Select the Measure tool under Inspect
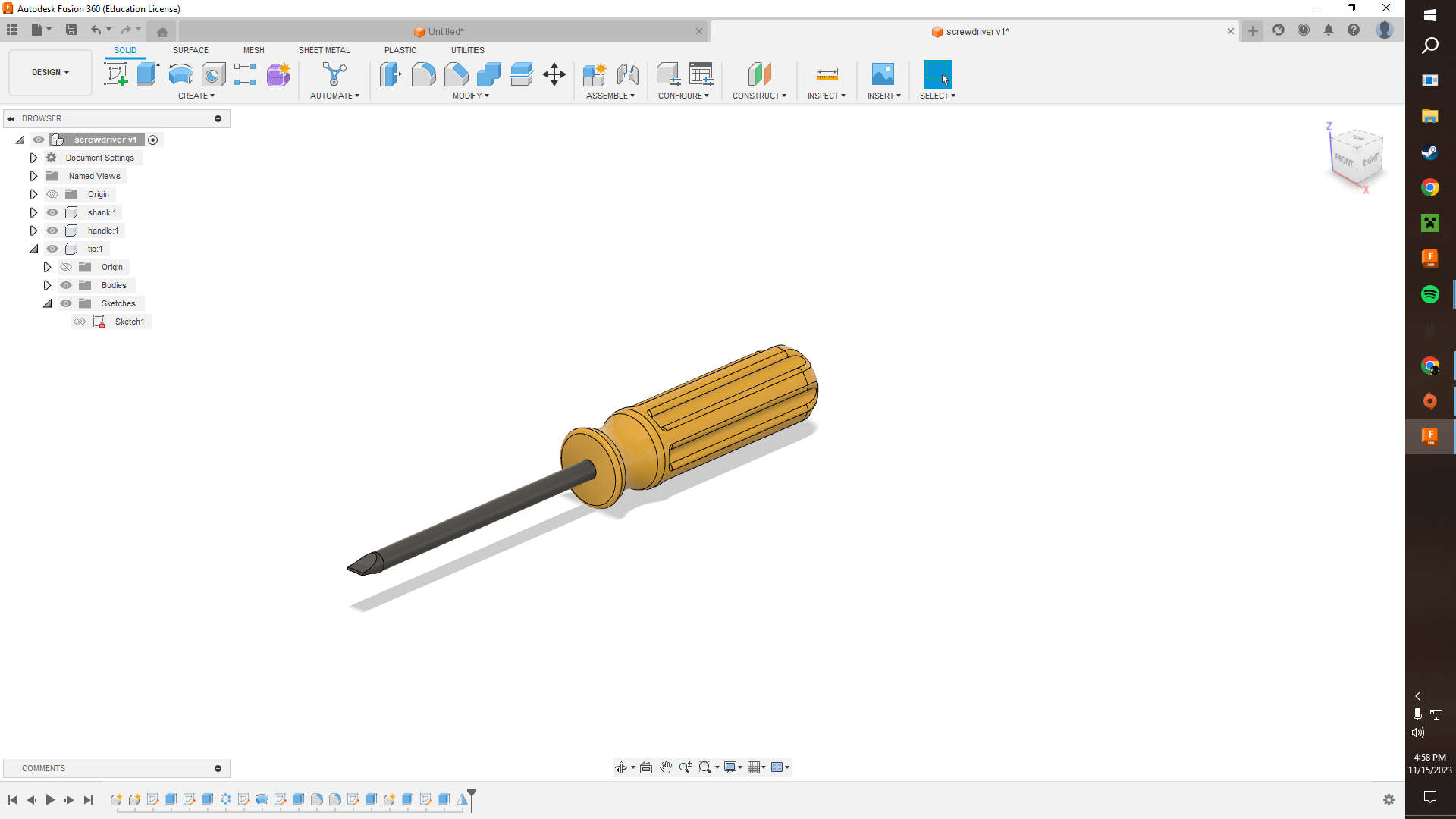 point(826,74)
